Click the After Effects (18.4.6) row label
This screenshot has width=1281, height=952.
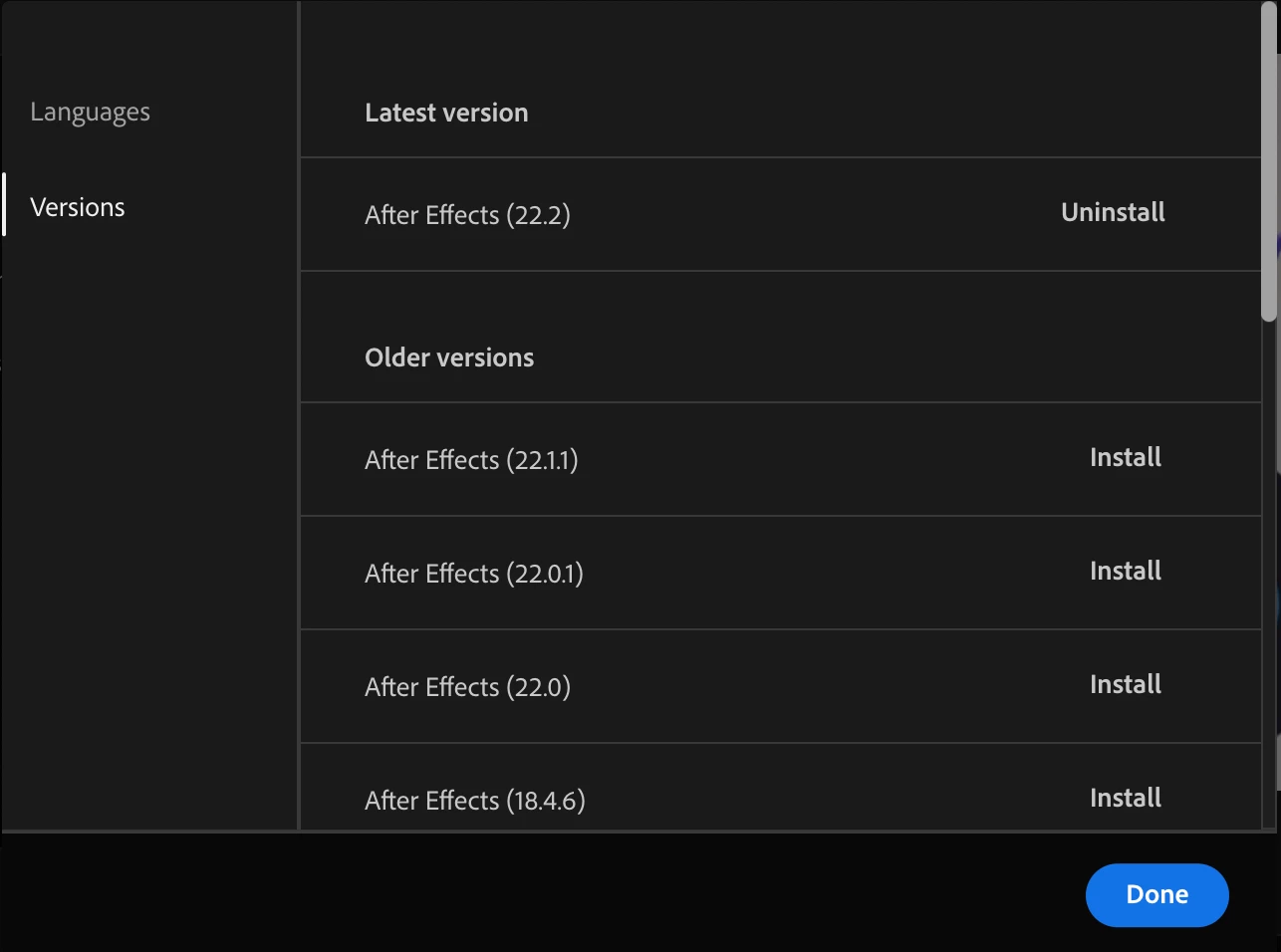[474, 801]
